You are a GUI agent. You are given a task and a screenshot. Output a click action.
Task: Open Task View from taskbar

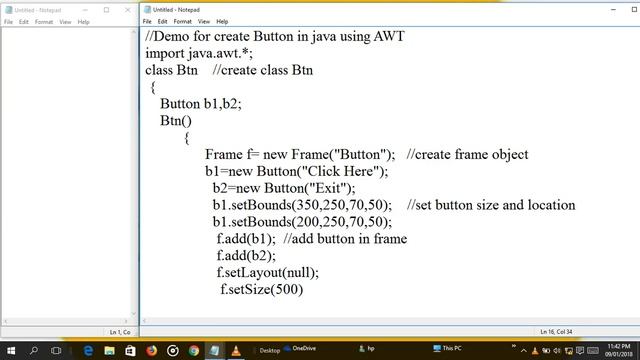tap(56, 351)
